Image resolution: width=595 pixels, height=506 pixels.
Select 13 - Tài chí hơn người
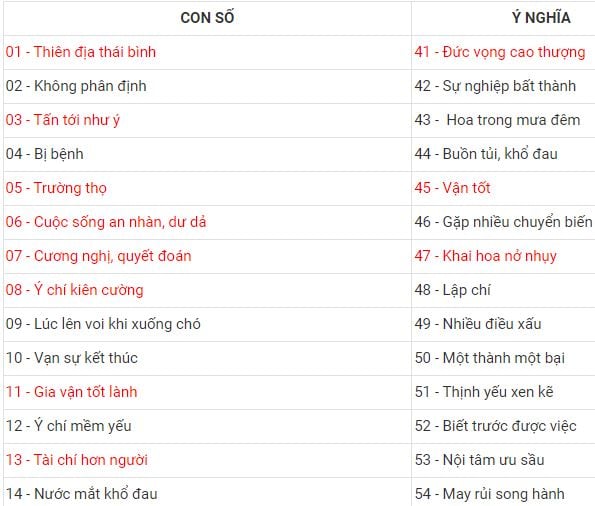(x=77, y=460)
